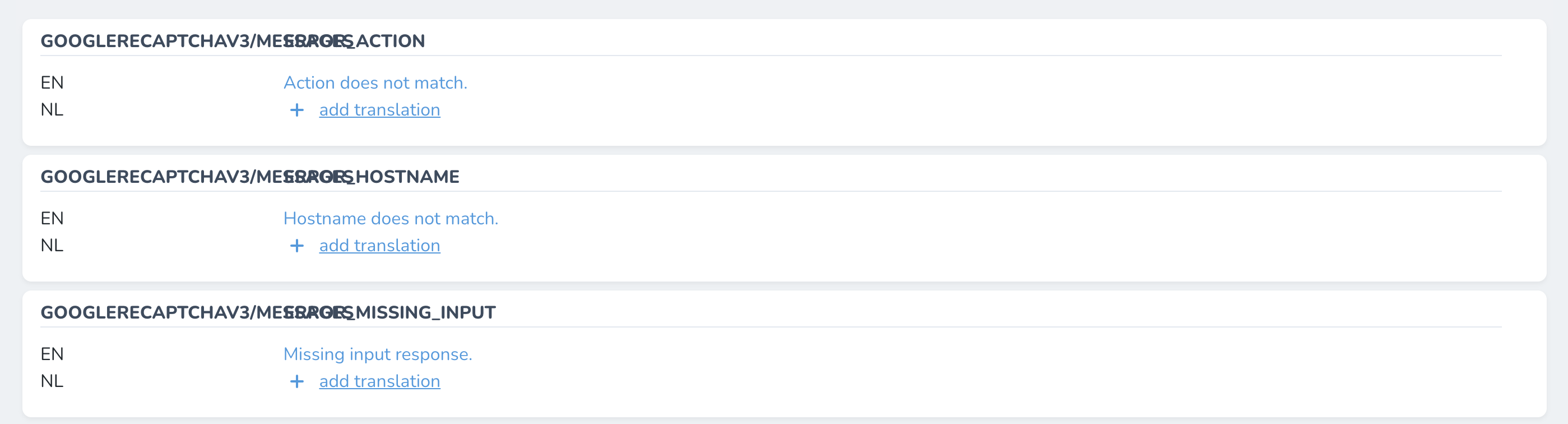Click the NL label in the ERRORS_ACTION card
The height and width of the screenshot is (424, 1568).
pyautogui.click(x=53, y=110)
